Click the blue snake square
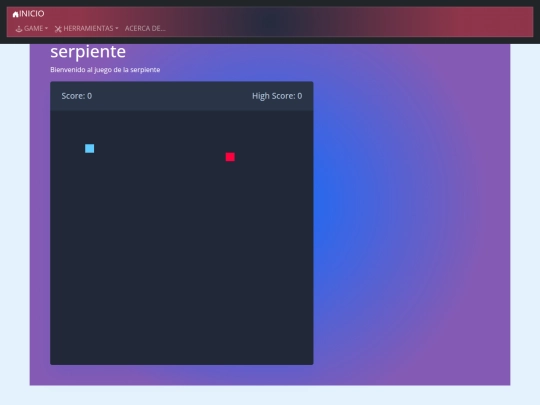 pos(90,148)
